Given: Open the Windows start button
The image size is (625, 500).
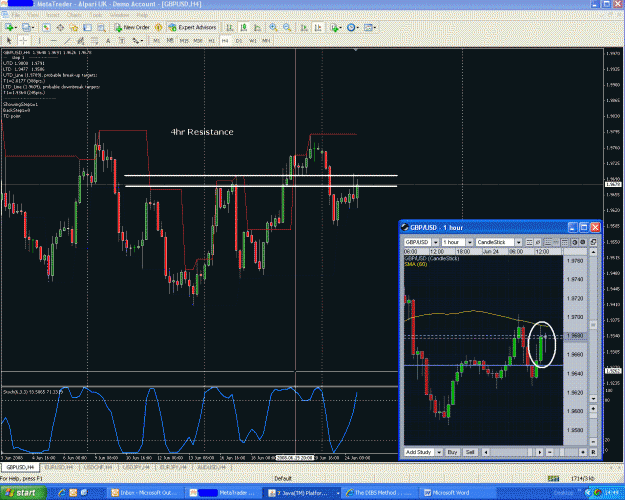Looking at the screenshot, I should click(x=23, y=492).
